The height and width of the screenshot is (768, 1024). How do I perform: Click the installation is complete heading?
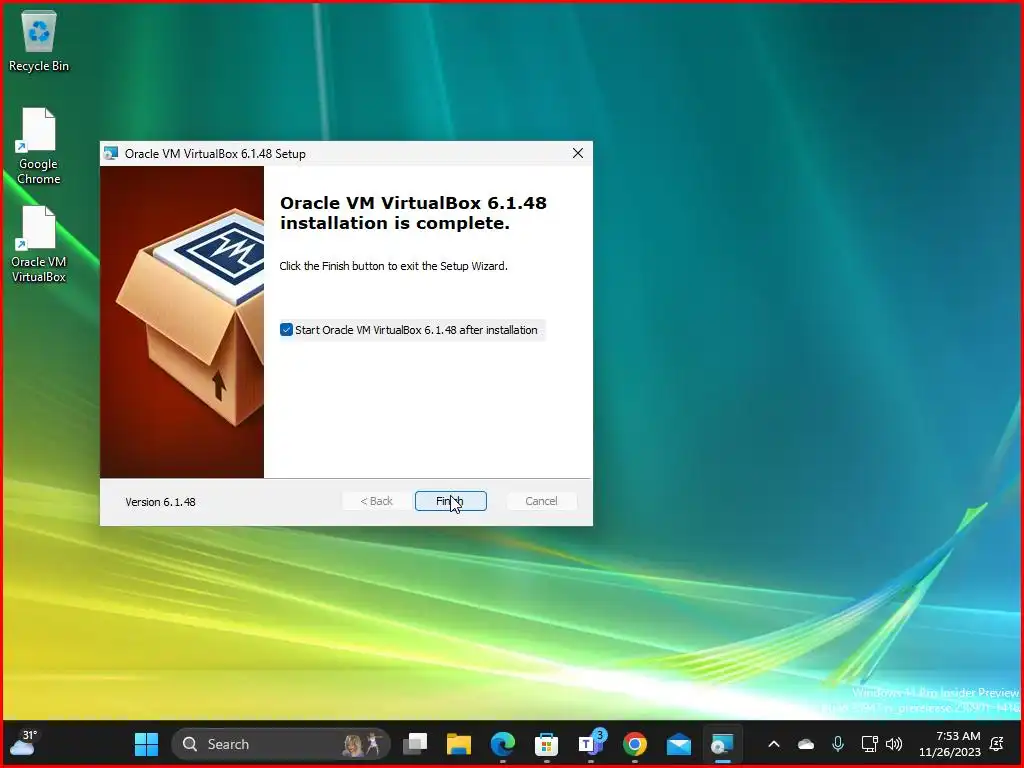click(413, 213)
